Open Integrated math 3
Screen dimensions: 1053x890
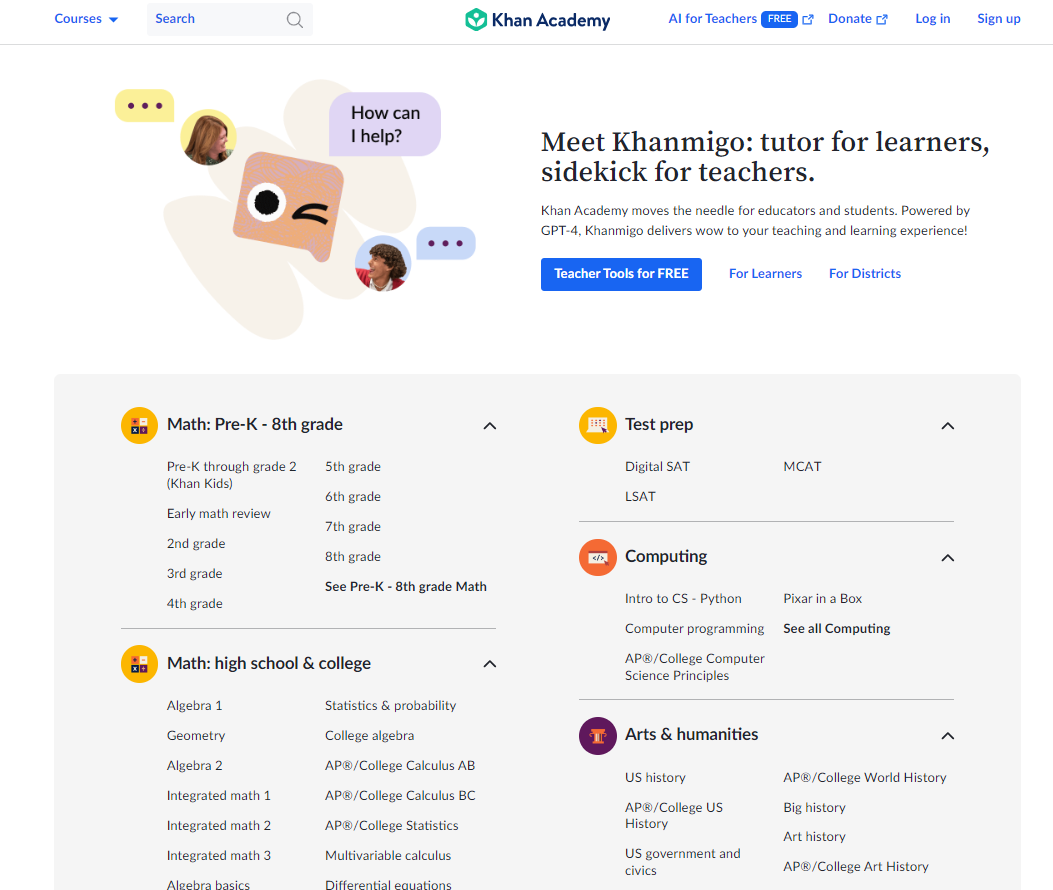pos(219,856)
